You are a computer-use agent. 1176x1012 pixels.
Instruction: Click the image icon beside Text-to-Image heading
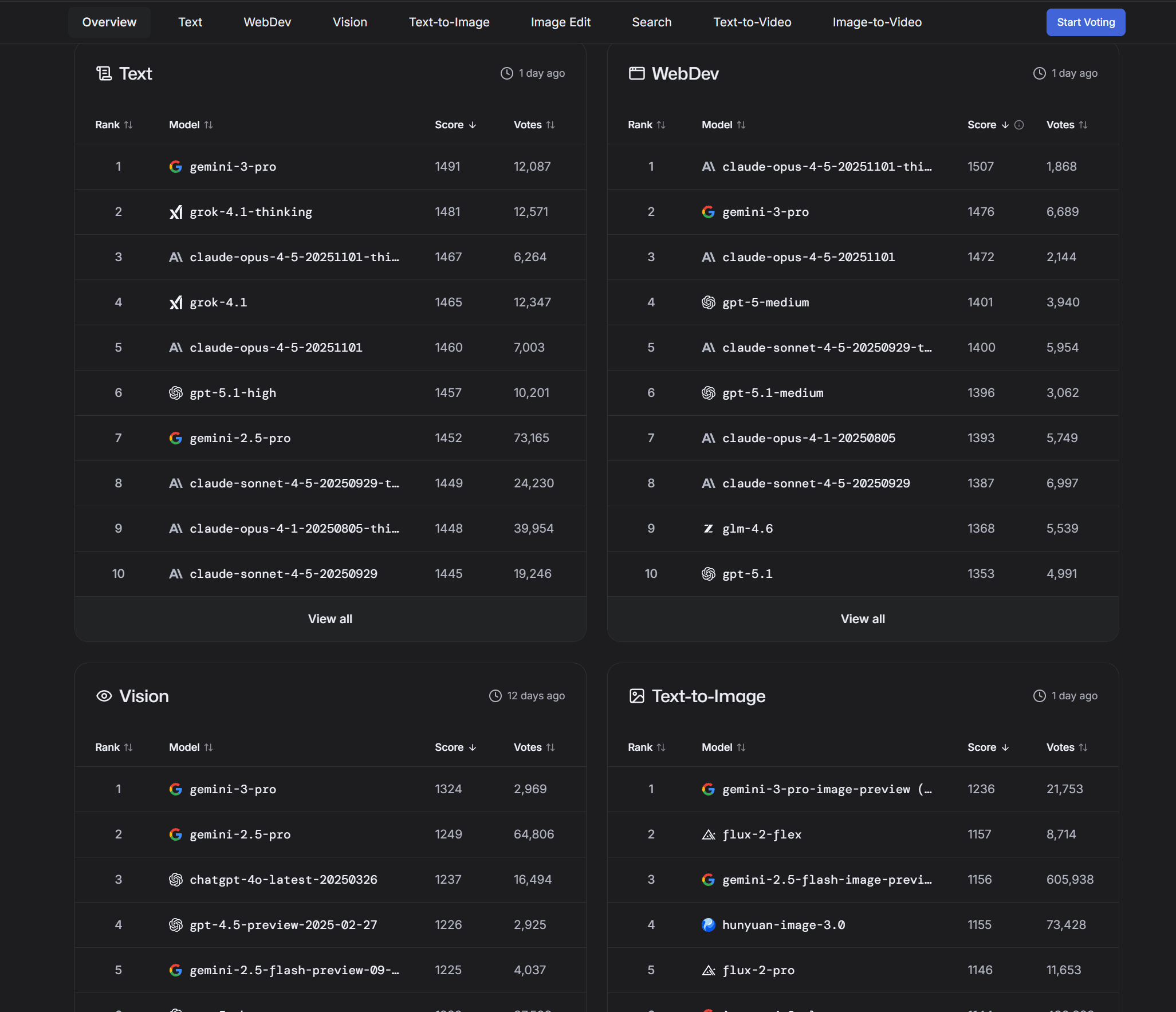click(636, 696)
